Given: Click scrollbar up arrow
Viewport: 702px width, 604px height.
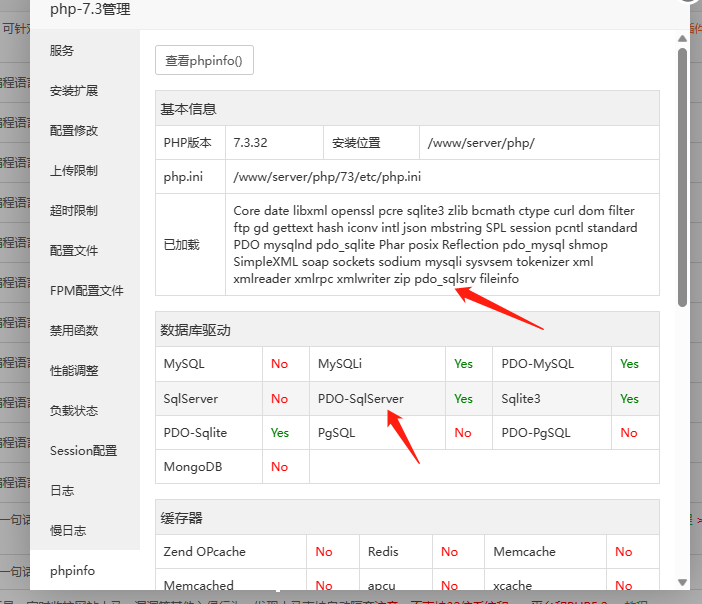Looking at the screenshot, I should pyautogui.click(x=682, y=39).
